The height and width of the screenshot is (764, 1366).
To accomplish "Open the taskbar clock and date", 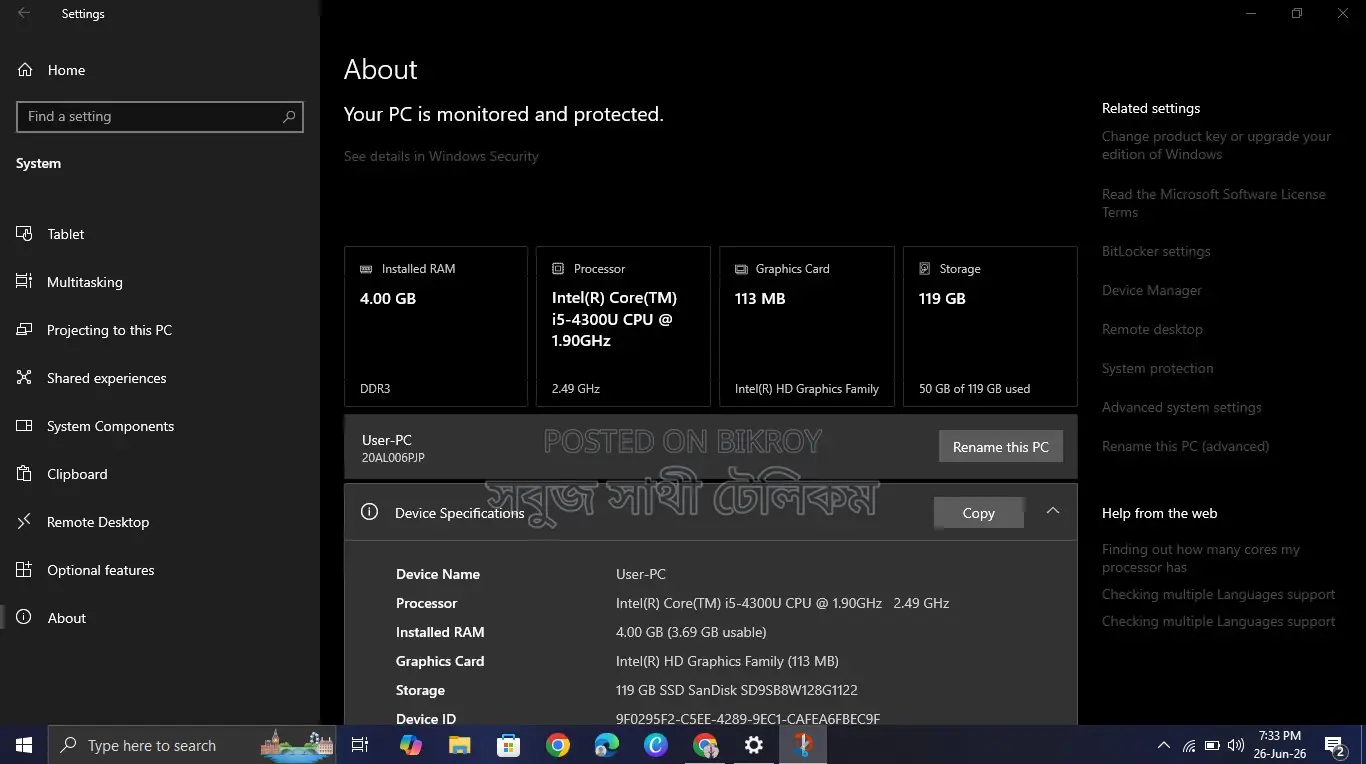I will pos(1280,745).
